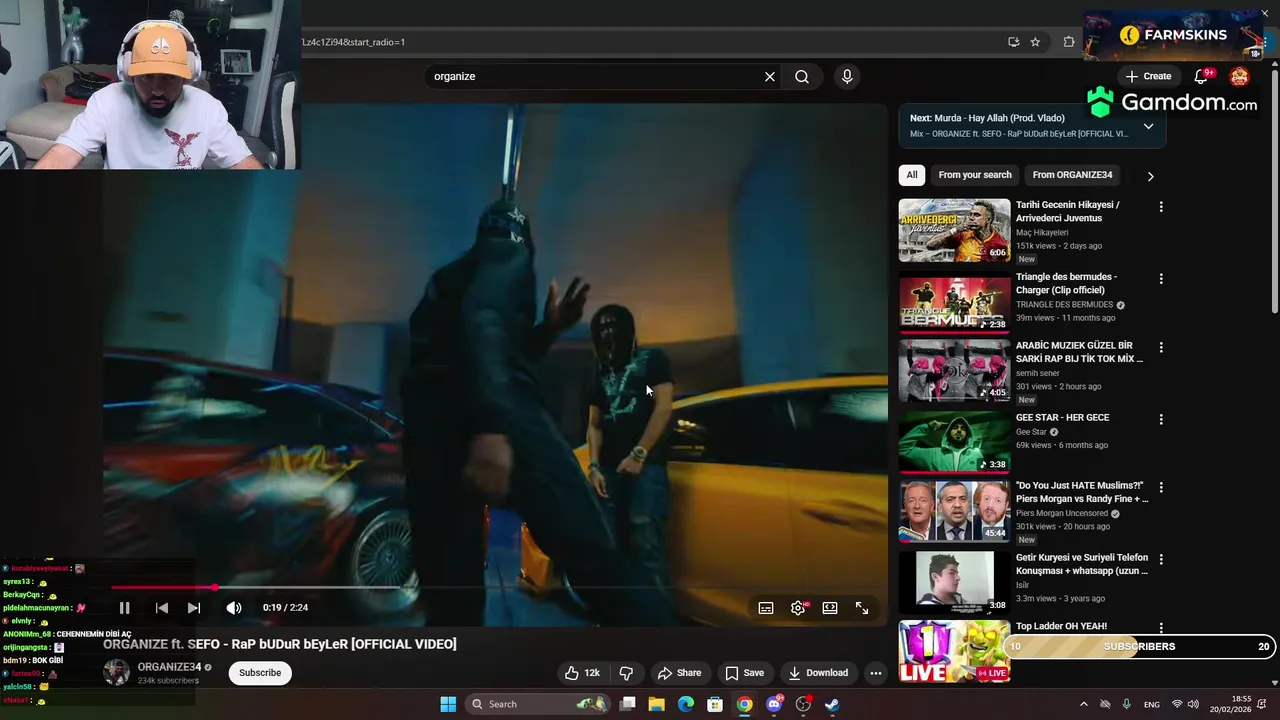Select From ORGANIZE34 chip
Viewport: 1280px width, 720px height.
click(1072, 175)
